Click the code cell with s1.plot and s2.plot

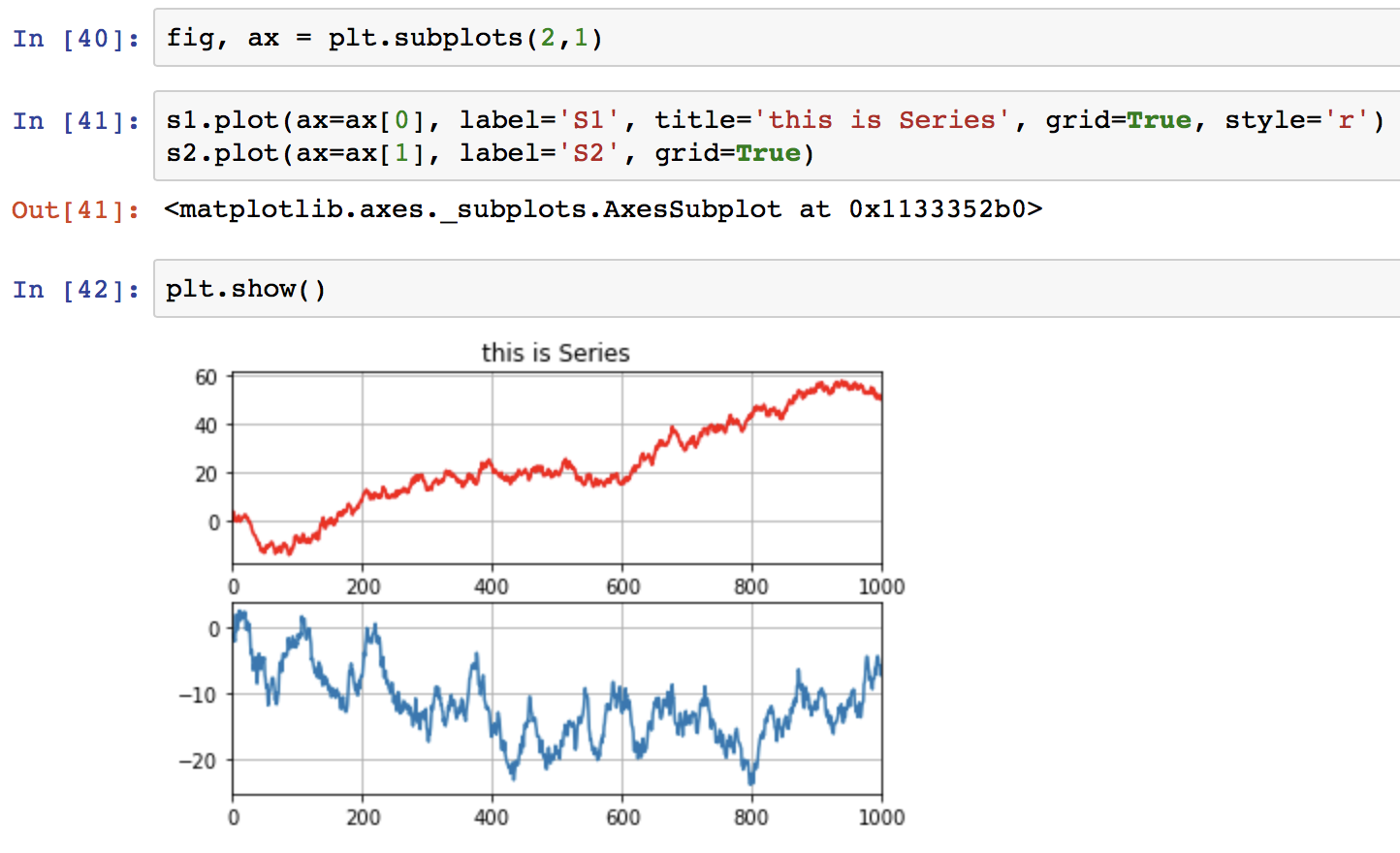tap(777, 136)
